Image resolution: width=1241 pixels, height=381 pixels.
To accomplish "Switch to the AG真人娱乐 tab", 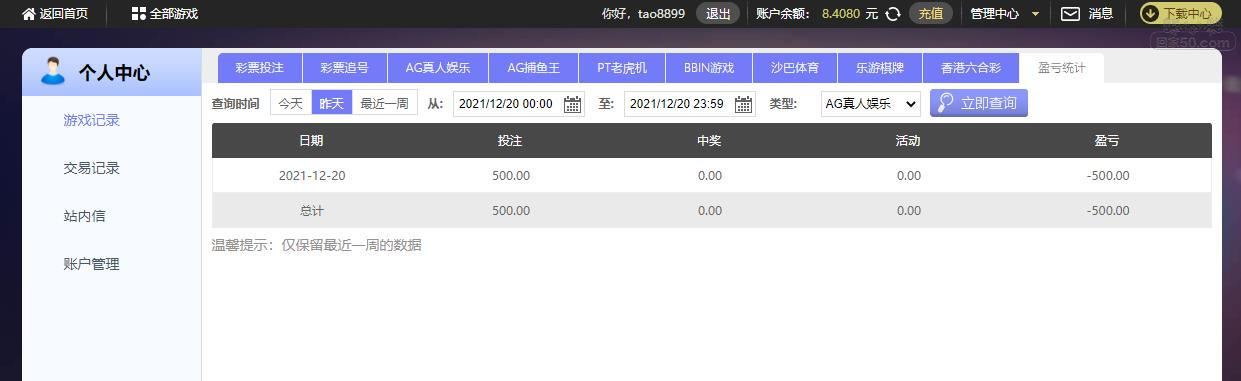I will point(438,68).
